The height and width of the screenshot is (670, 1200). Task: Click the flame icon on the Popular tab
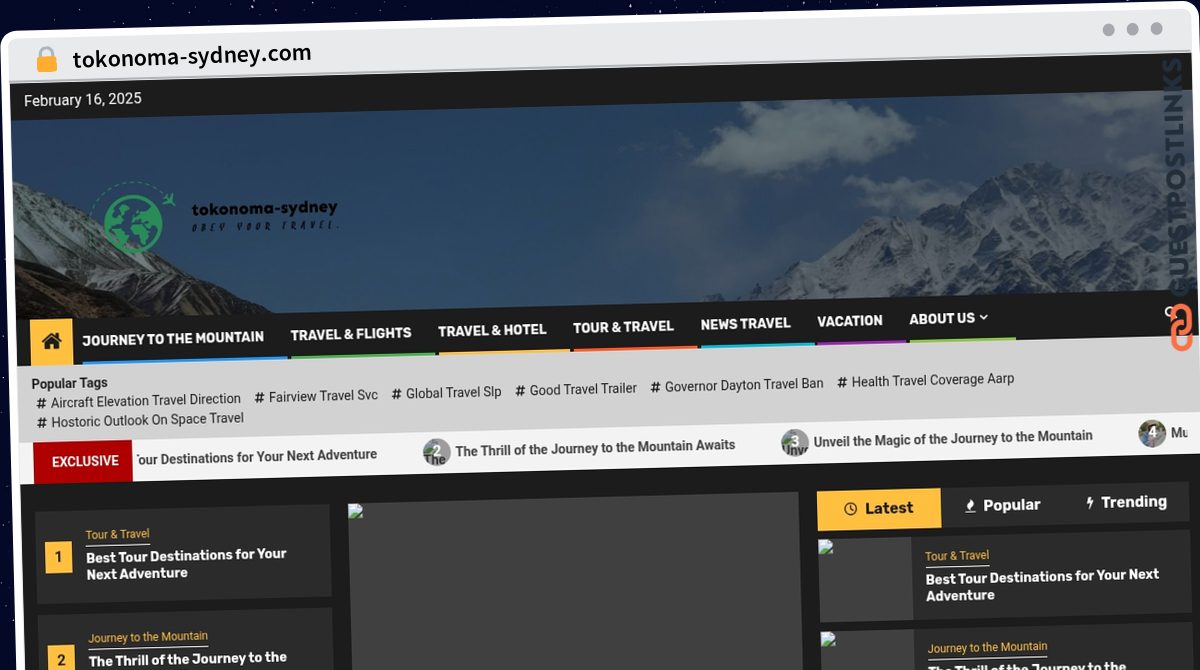(x=970, y=506)
